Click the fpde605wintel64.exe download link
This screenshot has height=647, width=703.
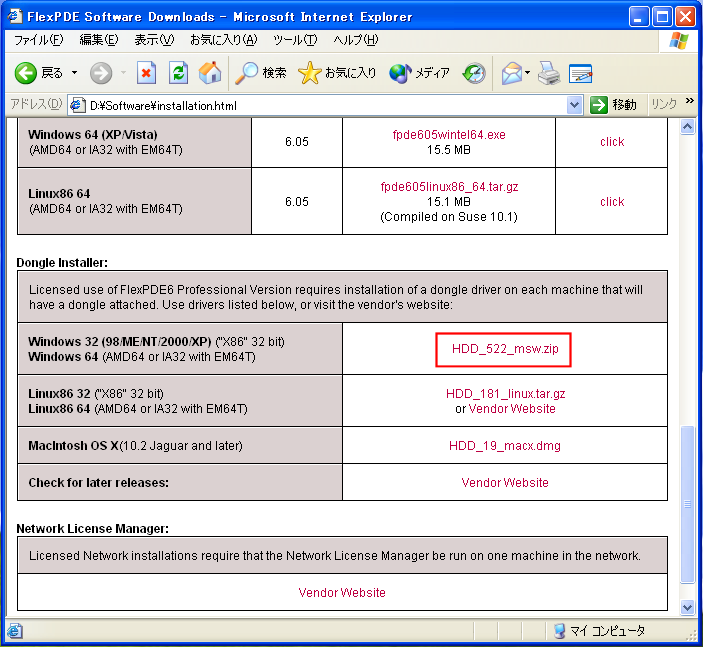[449, 134]
